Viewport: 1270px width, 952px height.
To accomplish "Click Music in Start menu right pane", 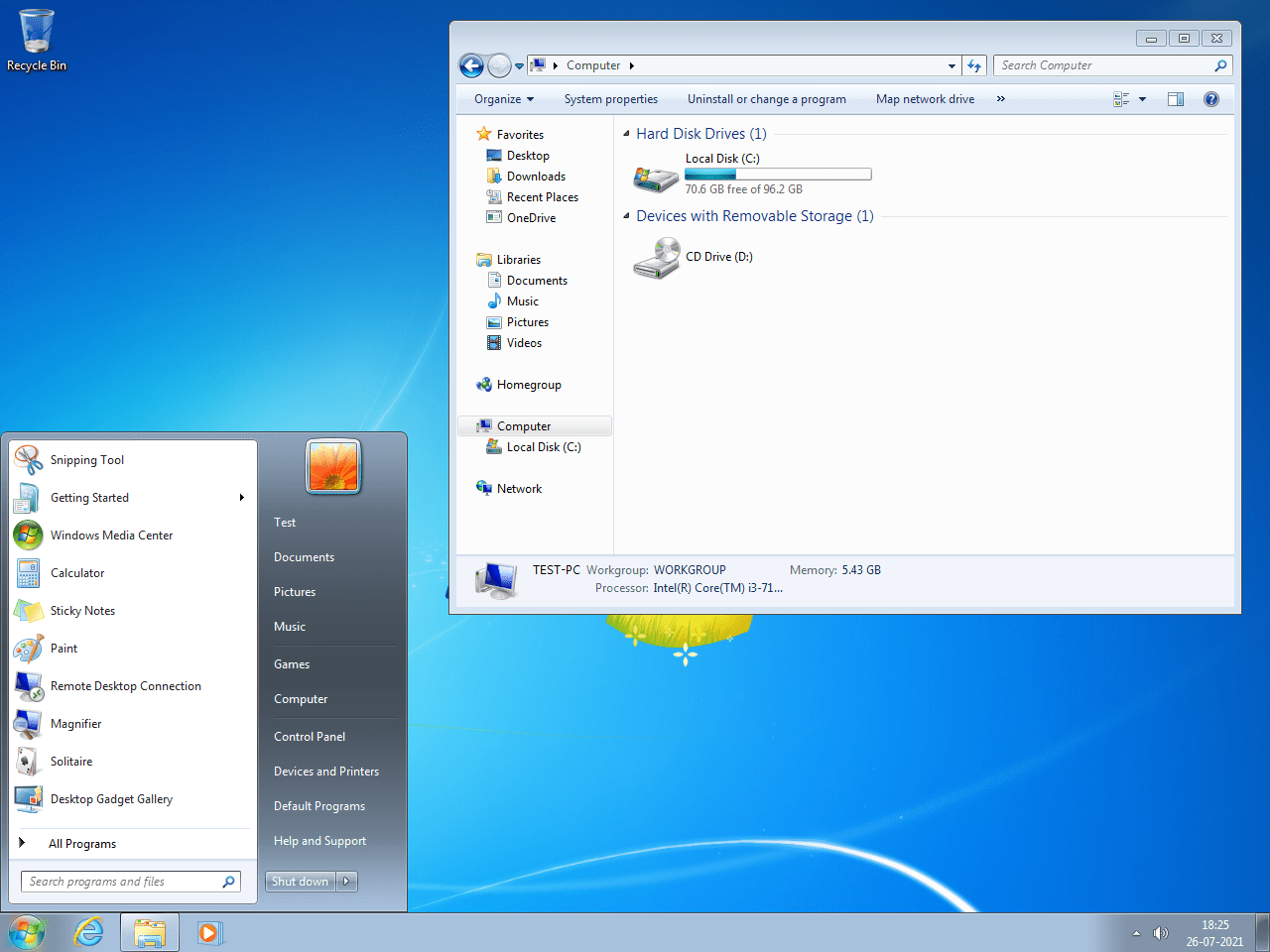I will pos(290,627).
